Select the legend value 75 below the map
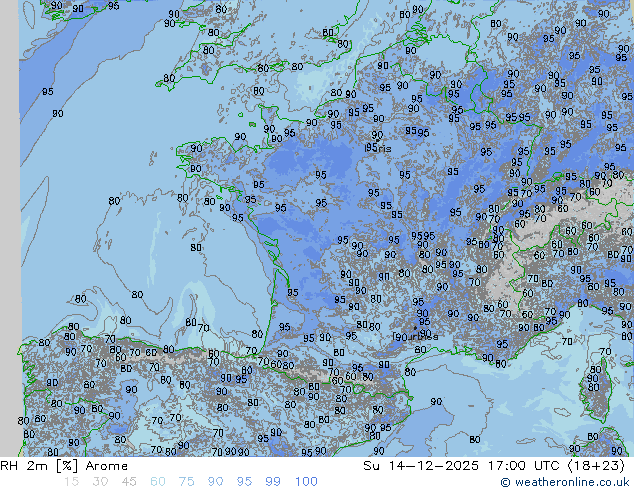634x490 pixels. 187,482
